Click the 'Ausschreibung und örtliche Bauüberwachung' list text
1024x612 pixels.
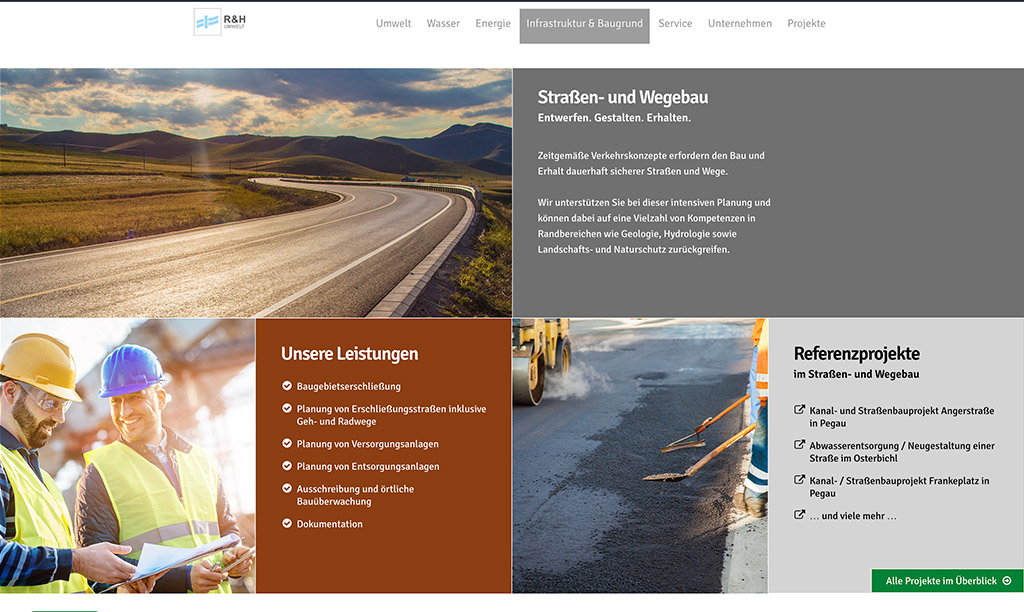point(355,495)
